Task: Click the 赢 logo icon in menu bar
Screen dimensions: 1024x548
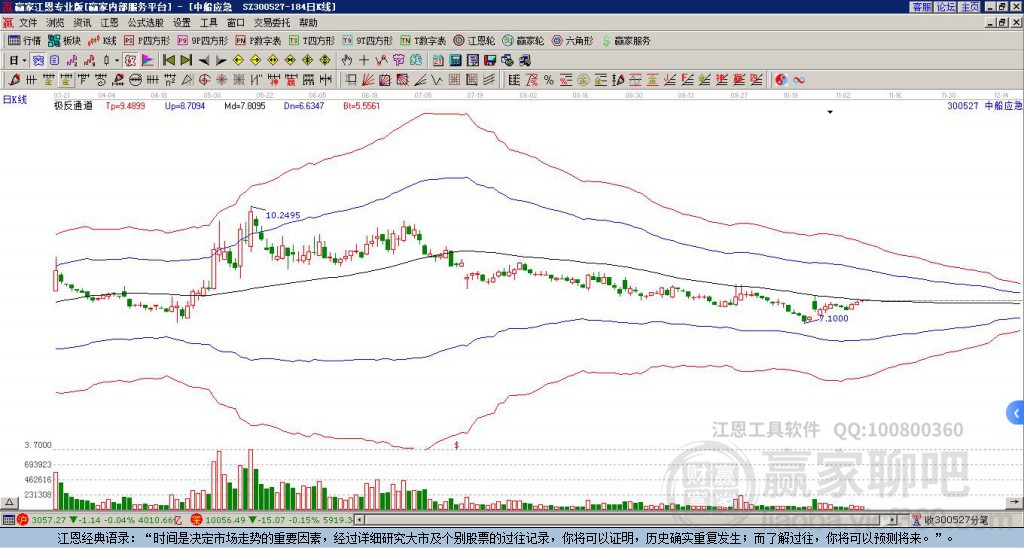Action: tap(8, 23)
